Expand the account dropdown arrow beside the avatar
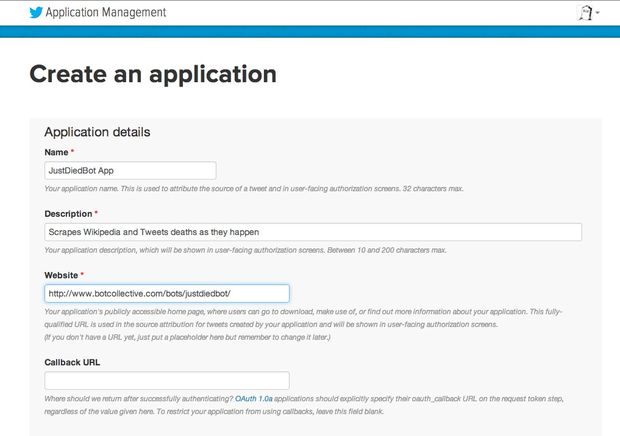 (x=598, y=14)
